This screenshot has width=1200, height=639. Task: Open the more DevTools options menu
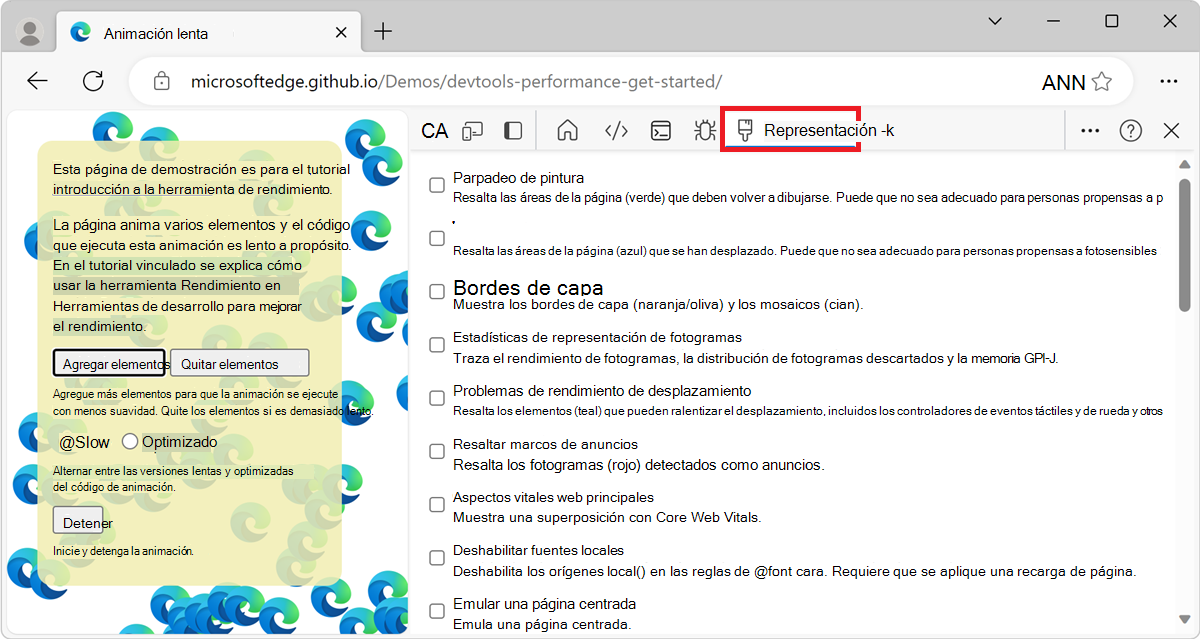point(1089,130)
